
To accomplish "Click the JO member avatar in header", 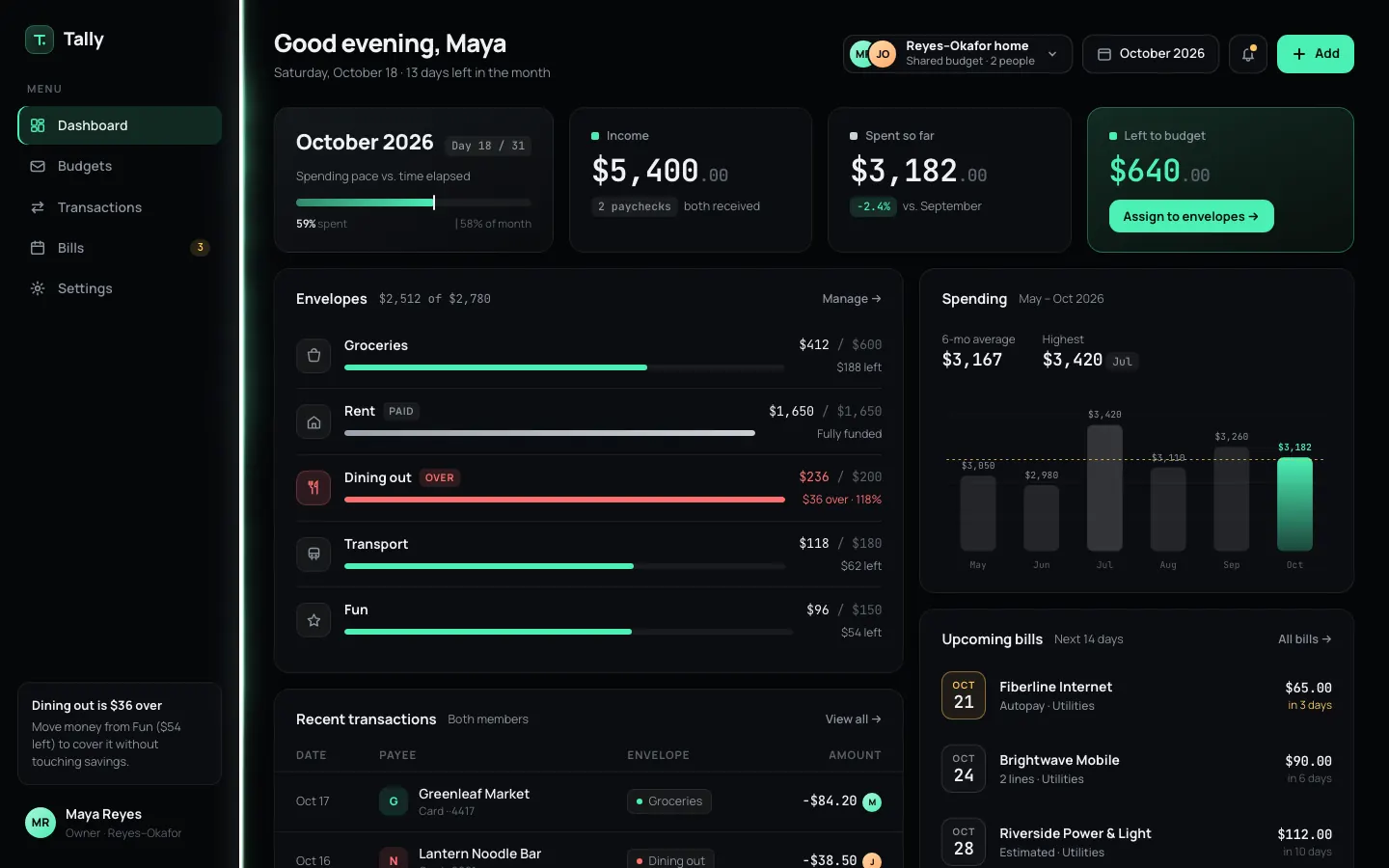I will click(883, 54).
